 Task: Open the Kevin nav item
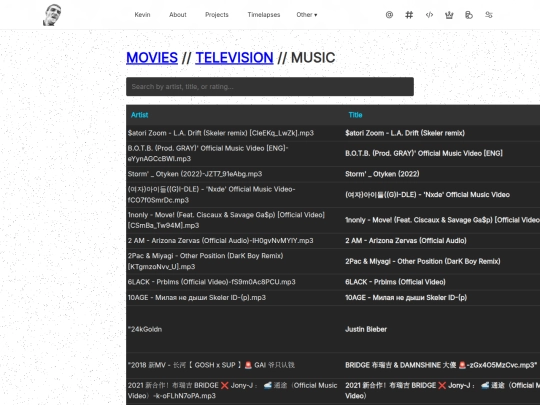pos(142,15)
